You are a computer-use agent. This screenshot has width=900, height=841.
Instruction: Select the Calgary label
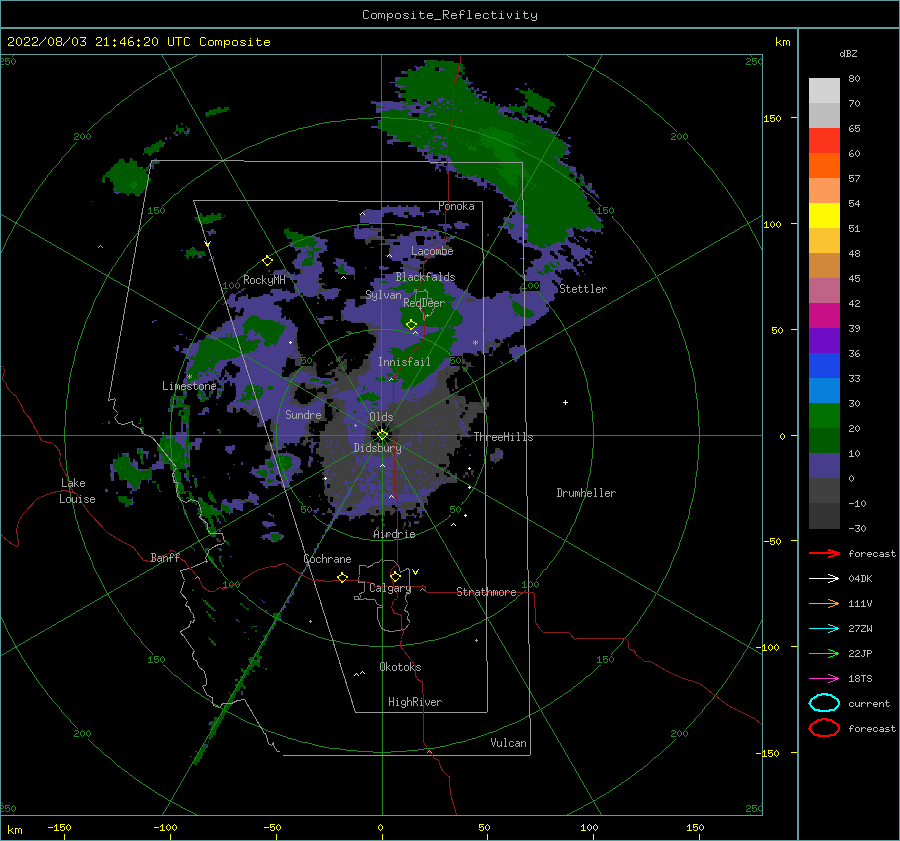pyautogui.click(x=390, y=588)
